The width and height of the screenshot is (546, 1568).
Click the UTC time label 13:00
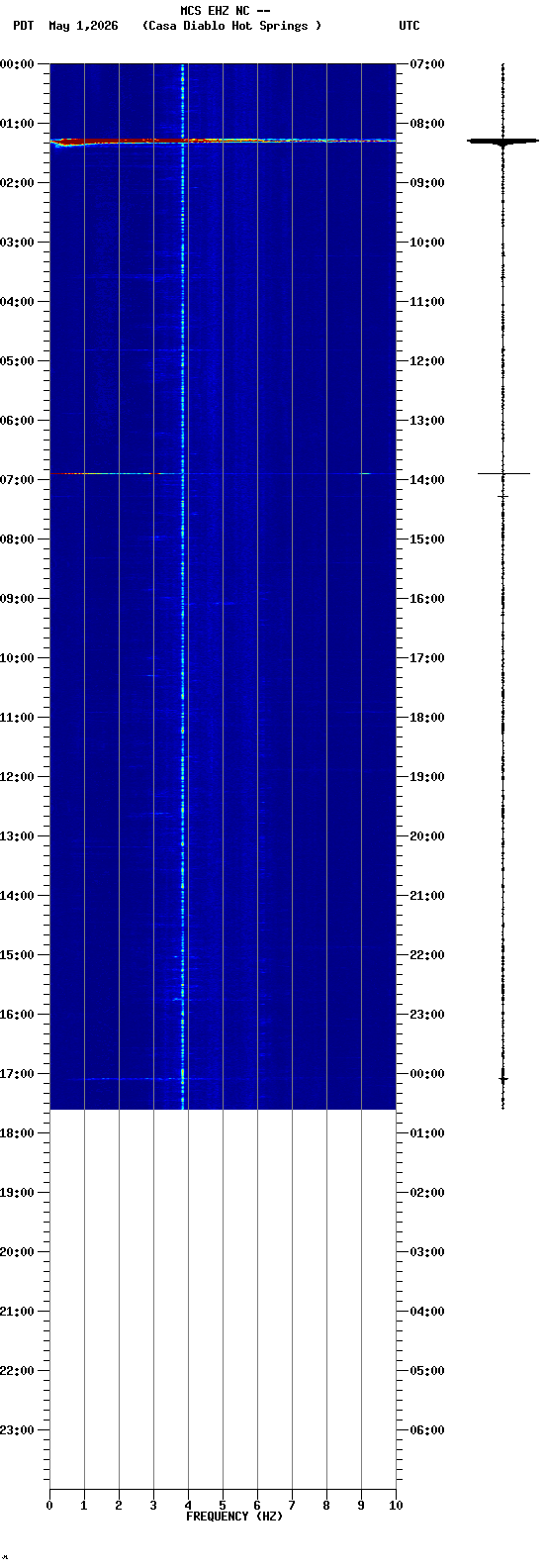427,421
